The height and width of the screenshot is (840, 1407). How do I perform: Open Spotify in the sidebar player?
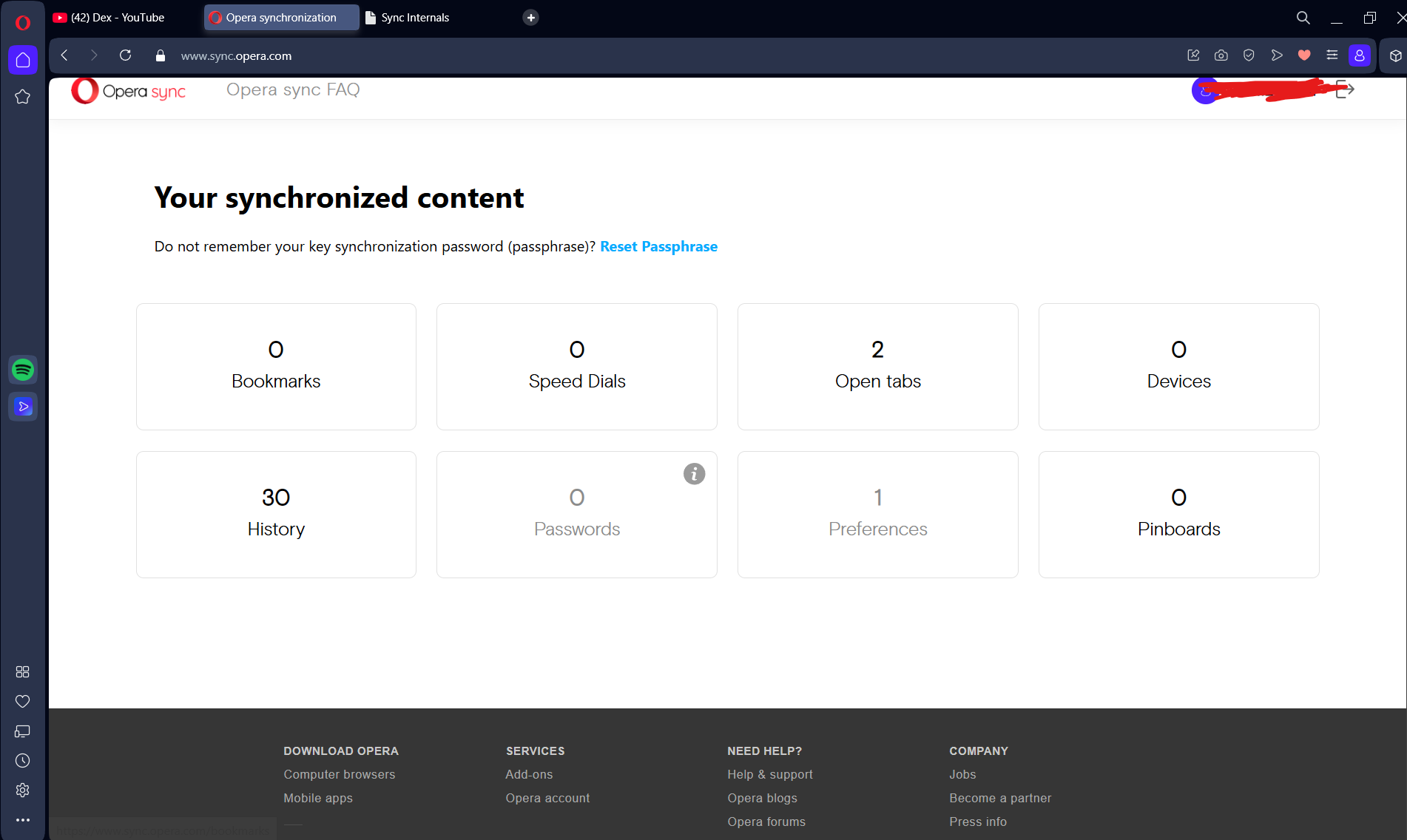tap(23, 370)
